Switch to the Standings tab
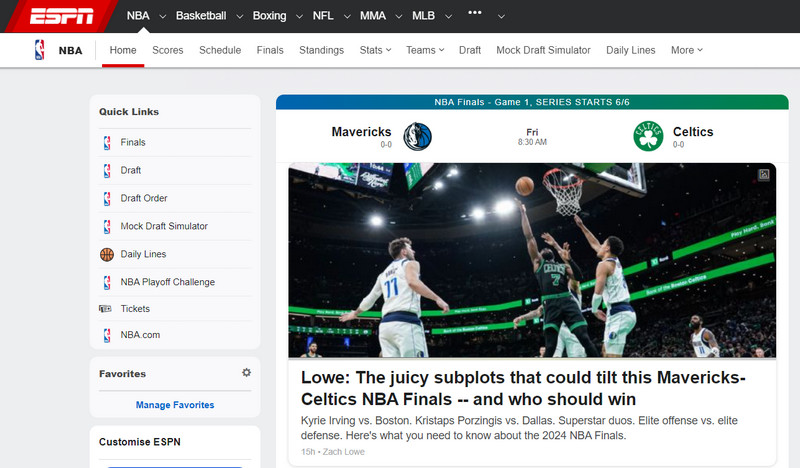Image resolution: width=800 pixels, height=468 pixels. tap(321, 50)
